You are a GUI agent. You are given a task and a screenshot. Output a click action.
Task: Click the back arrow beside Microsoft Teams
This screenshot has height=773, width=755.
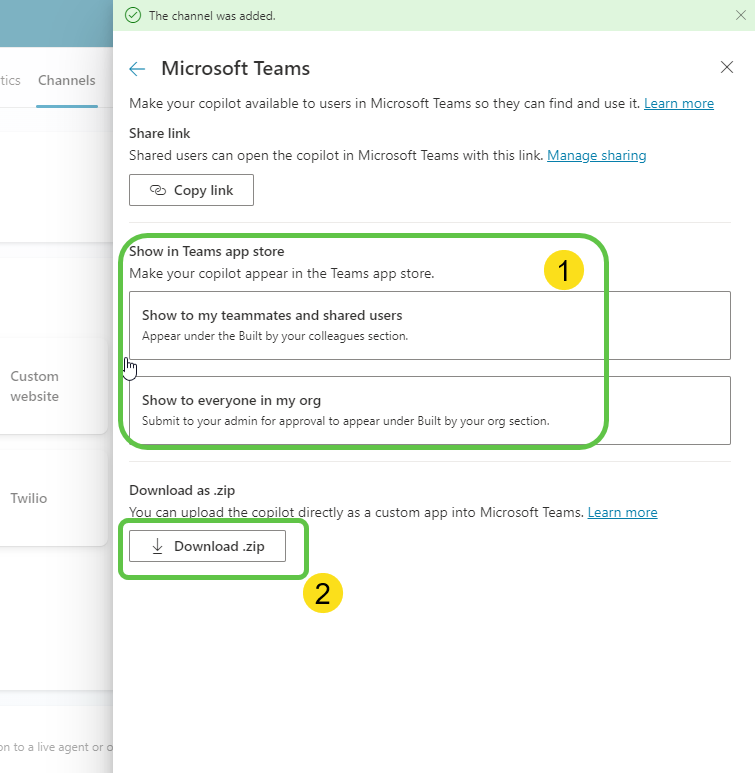click(137, 68)
